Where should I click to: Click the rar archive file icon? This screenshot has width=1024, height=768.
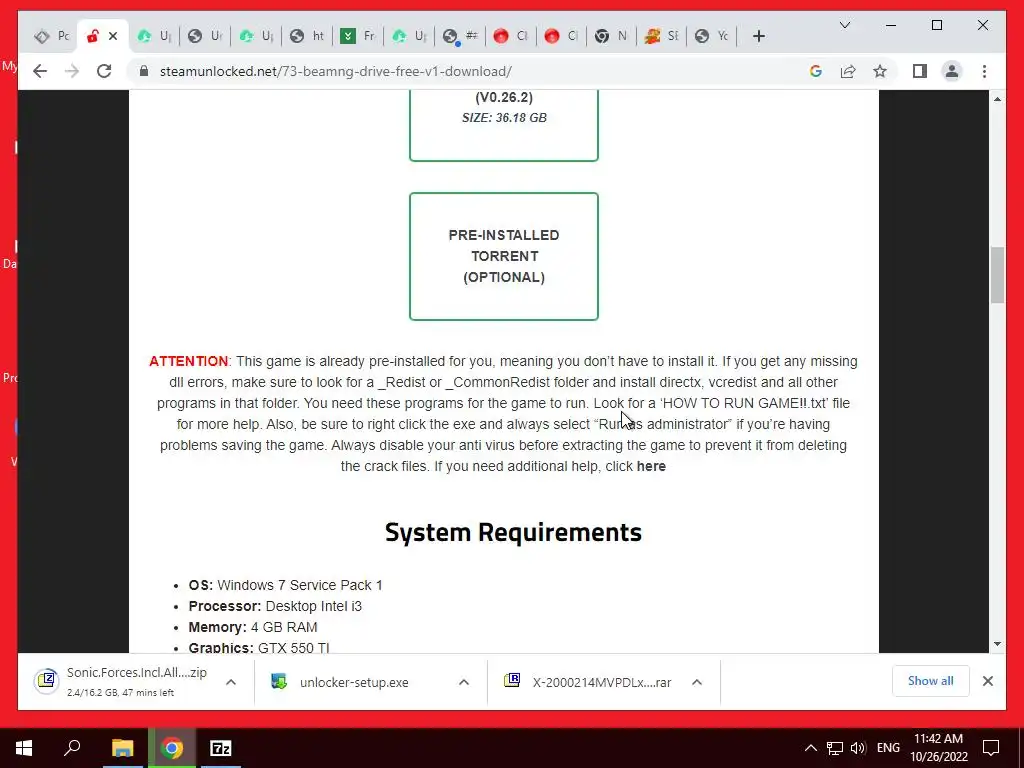click(512, 680)
